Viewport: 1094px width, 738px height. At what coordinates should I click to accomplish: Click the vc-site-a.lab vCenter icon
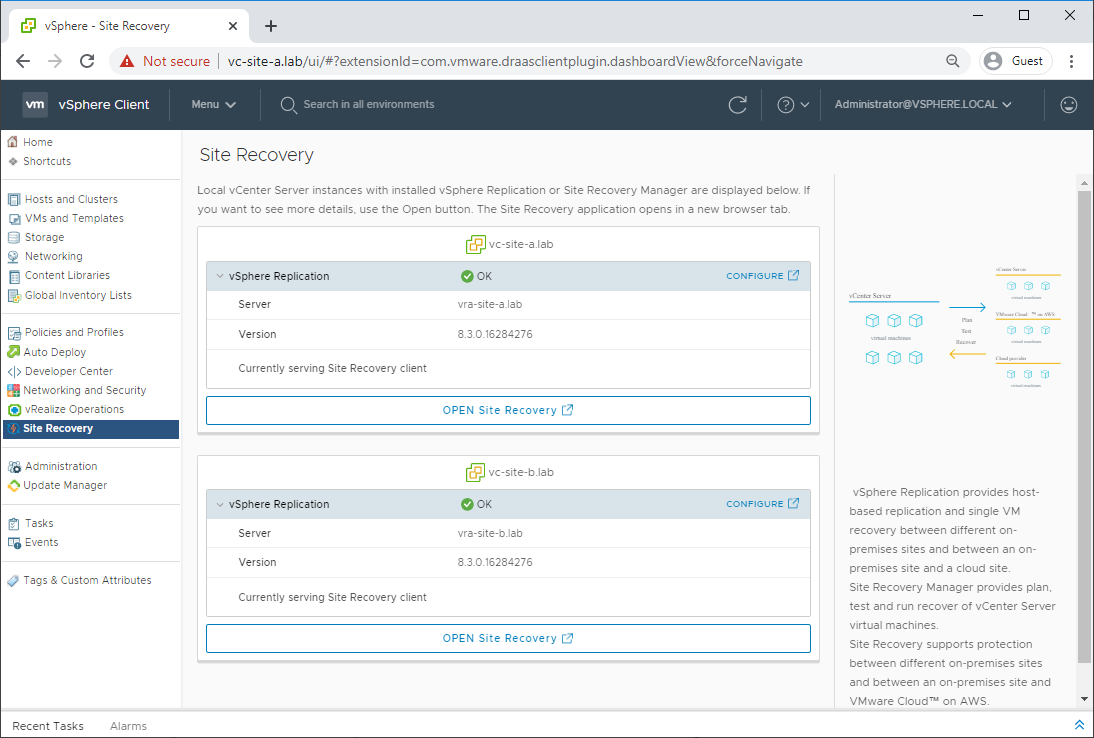(475, 244)
